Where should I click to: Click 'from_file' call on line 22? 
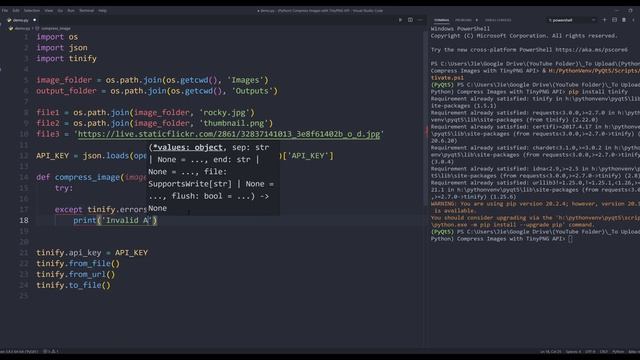coord(89,264)
